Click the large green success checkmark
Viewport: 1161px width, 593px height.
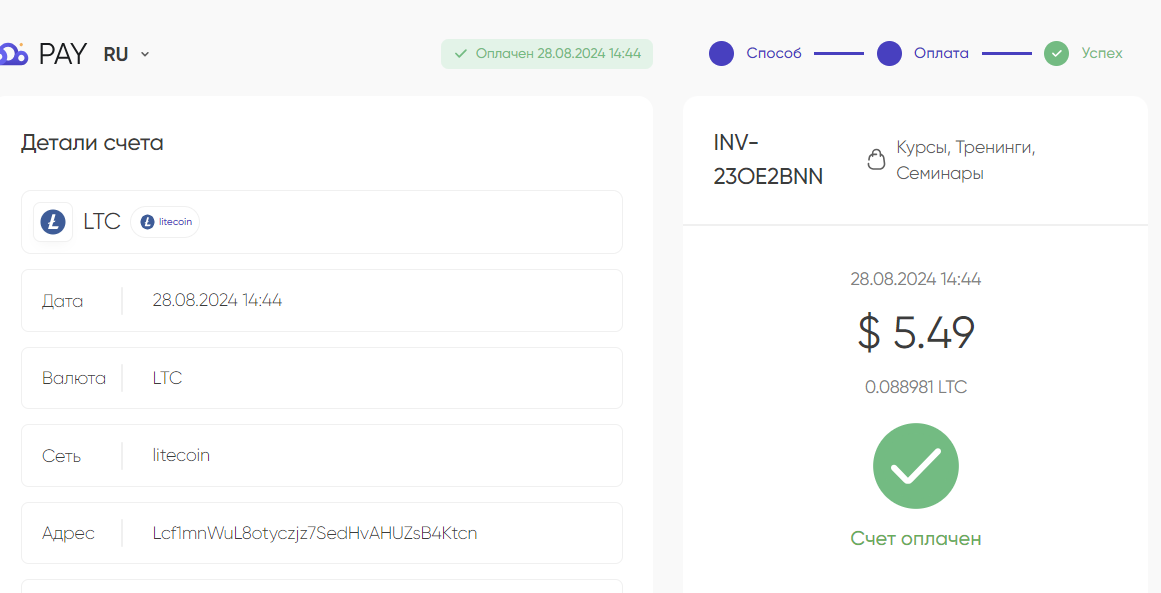tap(916, 466)
